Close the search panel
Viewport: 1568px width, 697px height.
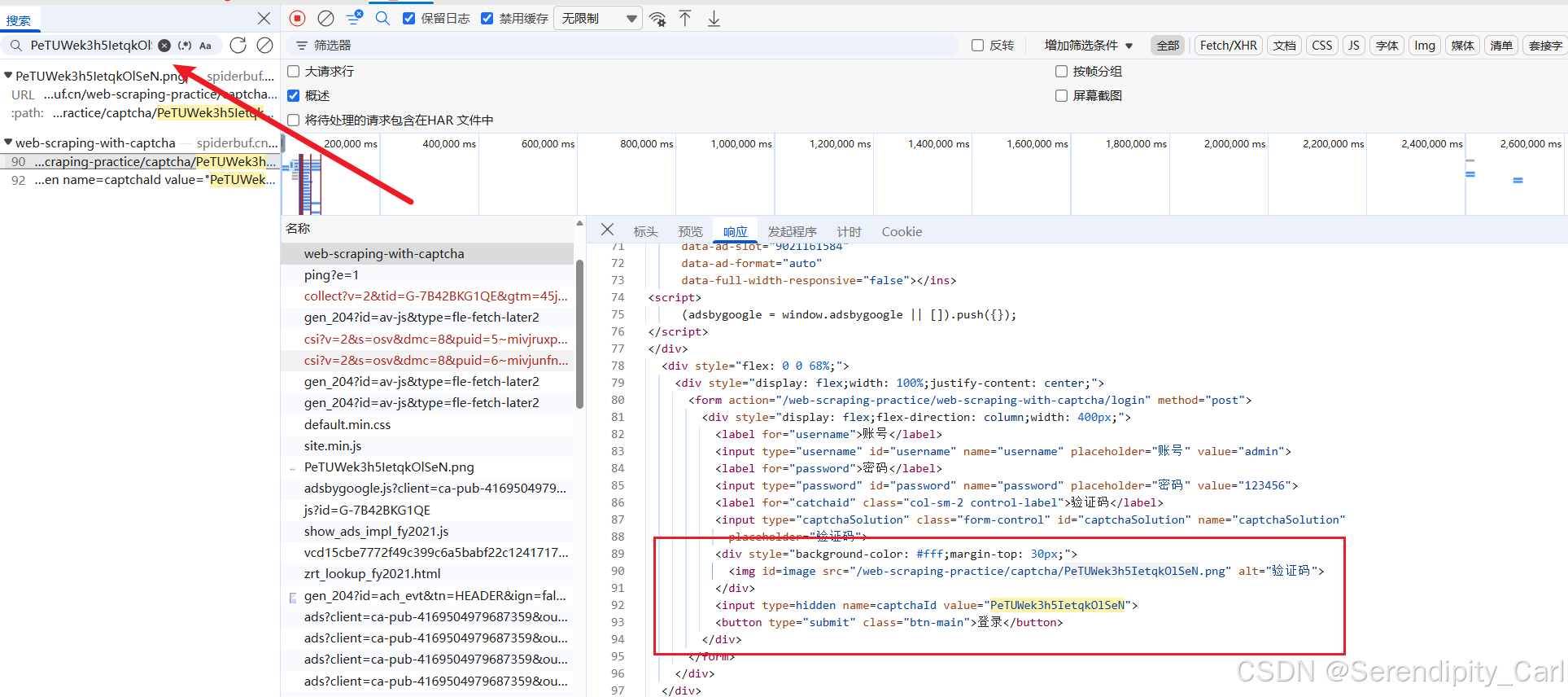[264, 18]
